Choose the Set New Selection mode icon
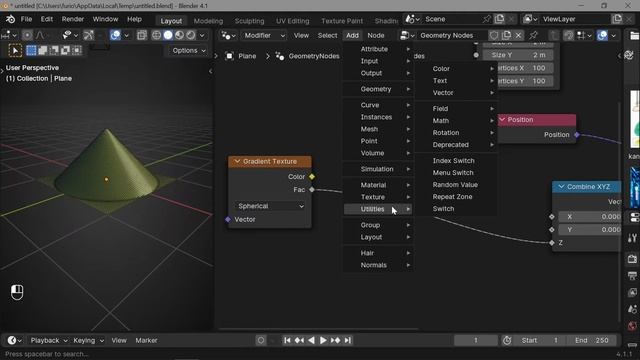Screen dimensions: 640x360 pyautogui.click(x=31, y=51)
